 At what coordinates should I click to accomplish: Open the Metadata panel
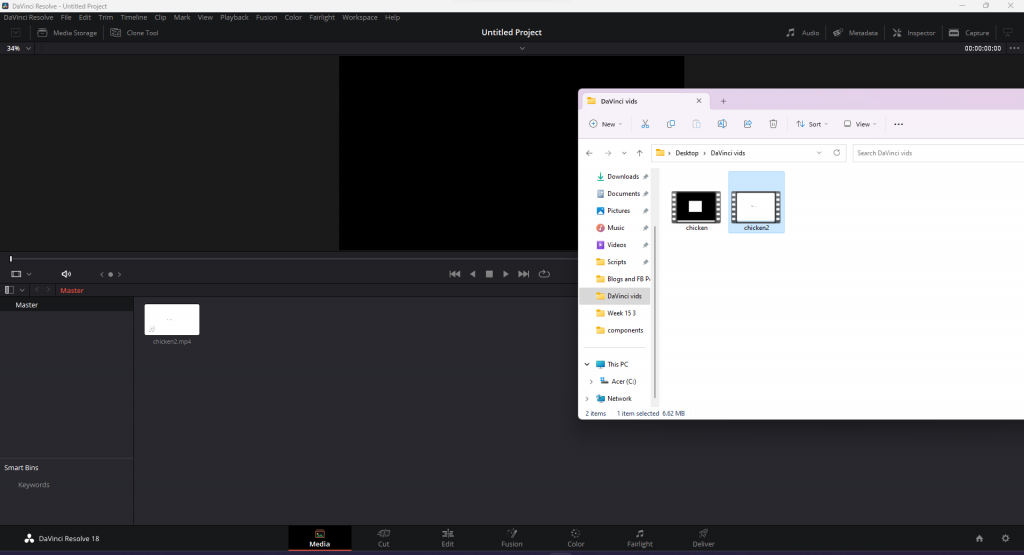tap(855, 33)
